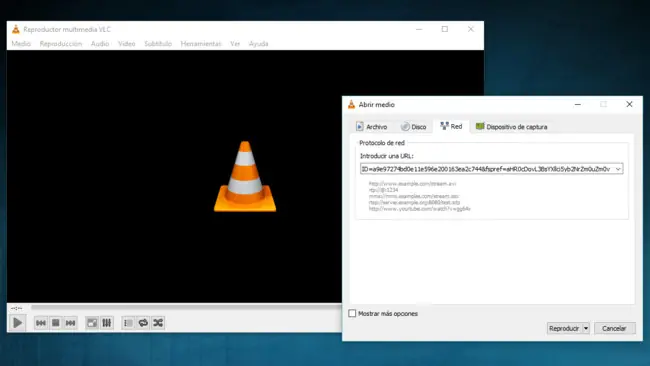Minimize the VLC main window
The image size is (650, 366).
pos(419,29)
